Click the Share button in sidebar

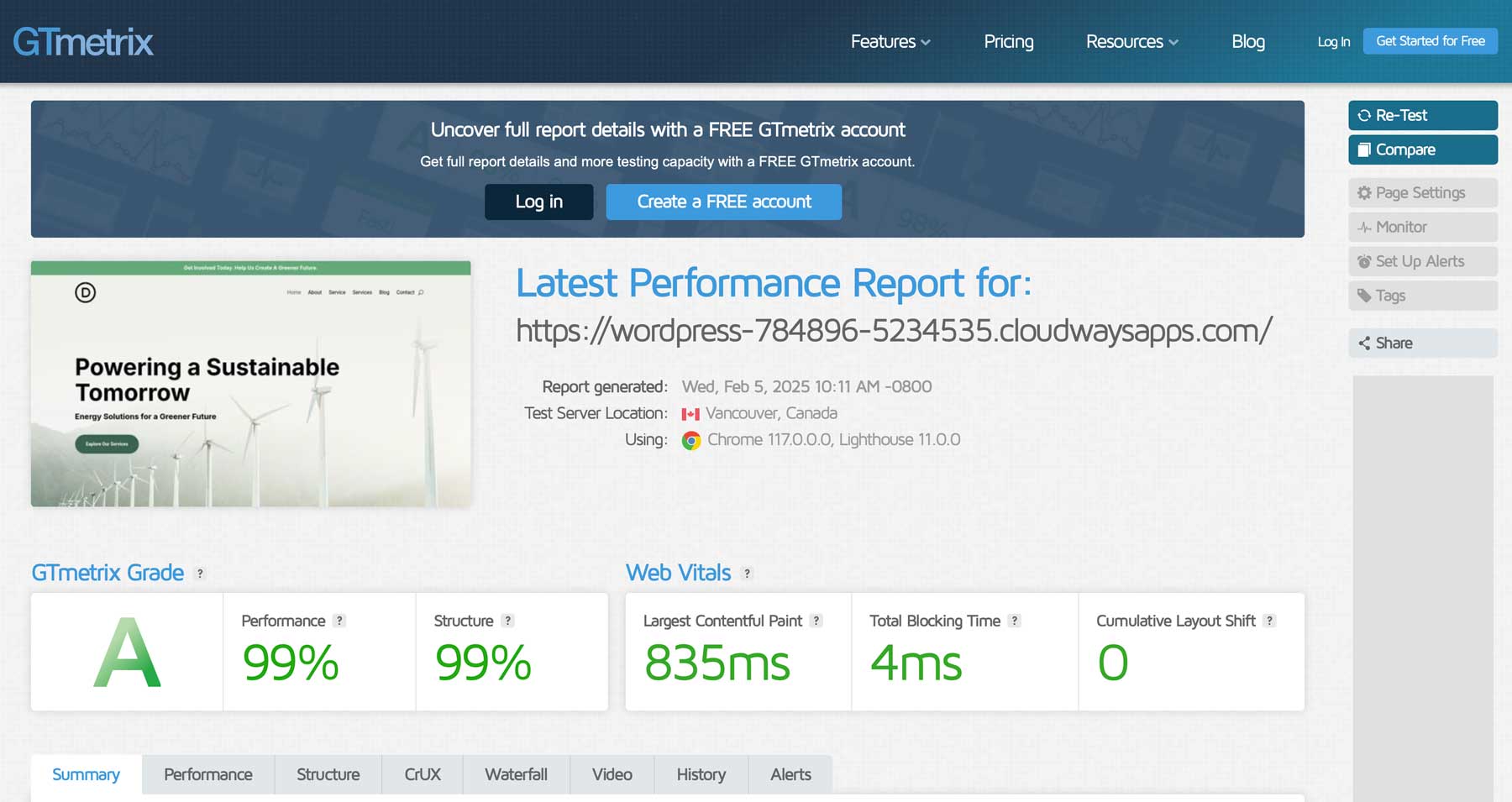[x=1422, y=343]
